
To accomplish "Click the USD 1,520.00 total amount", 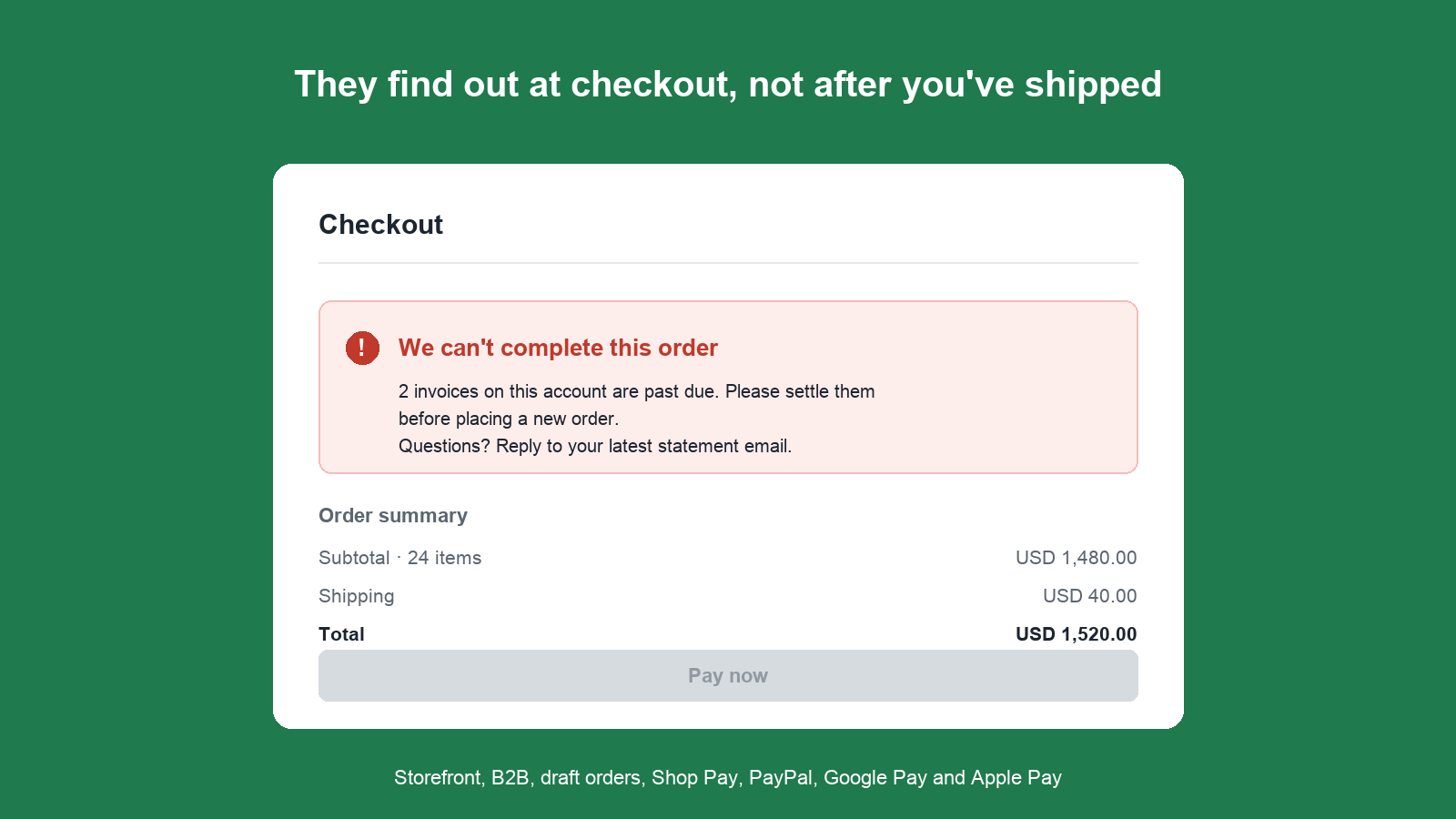I will pyautogui.click(x=1077, y=634).
